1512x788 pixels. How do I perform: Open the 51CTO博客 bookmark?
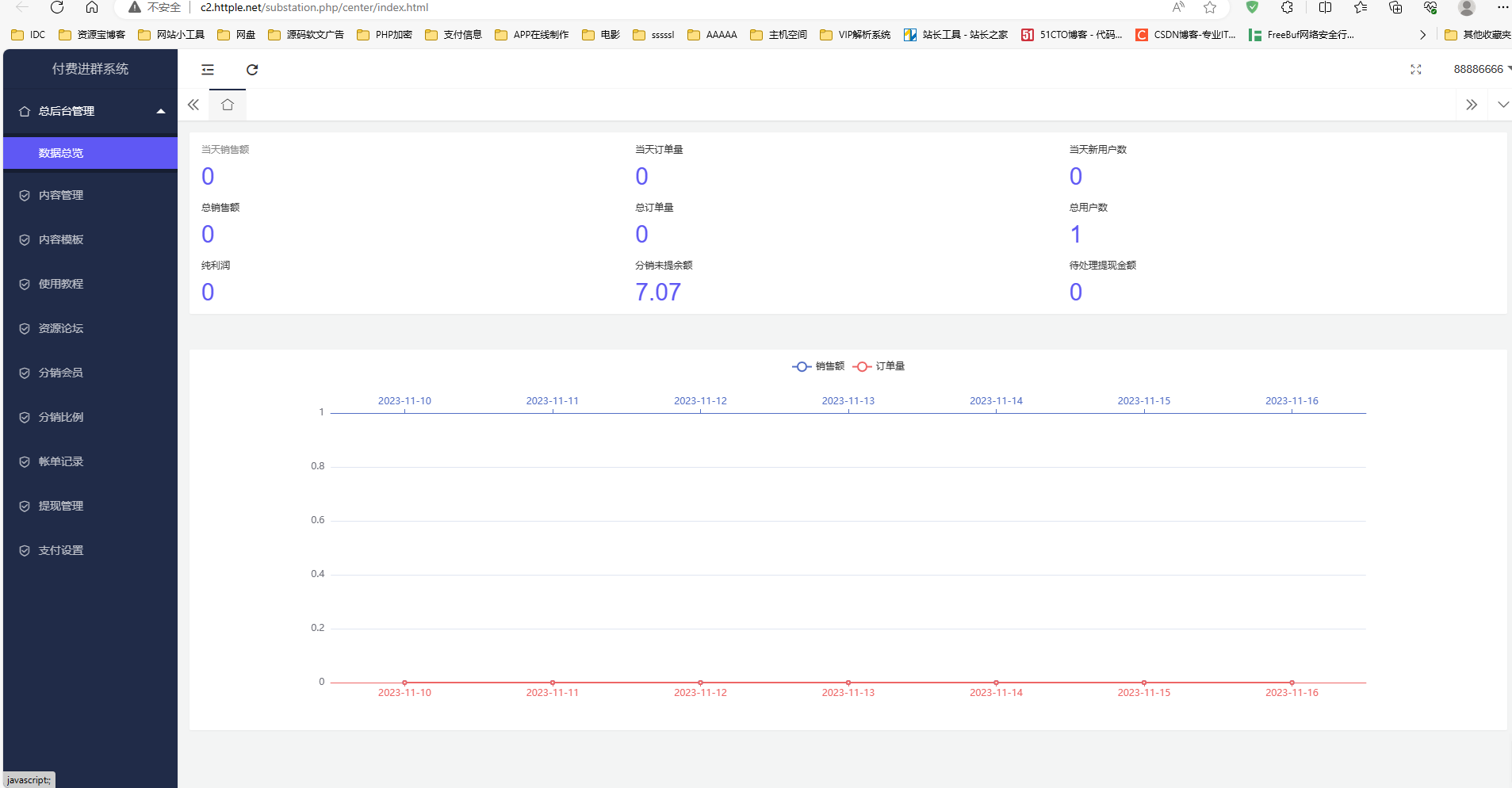pos(1072,35)
